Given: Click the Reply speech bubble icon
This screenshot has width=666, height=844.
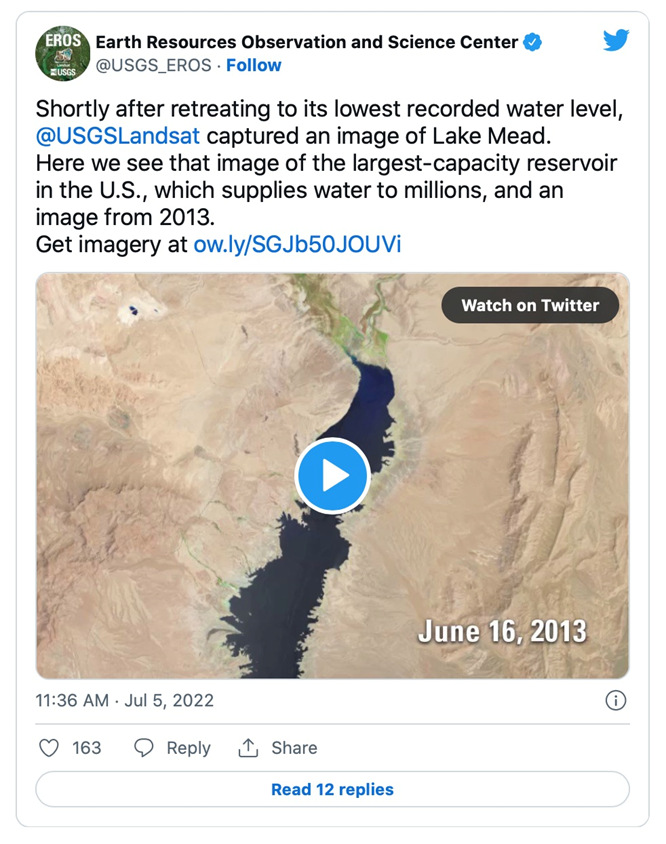Looking at the screenshot, I should [x=144, y=748].
